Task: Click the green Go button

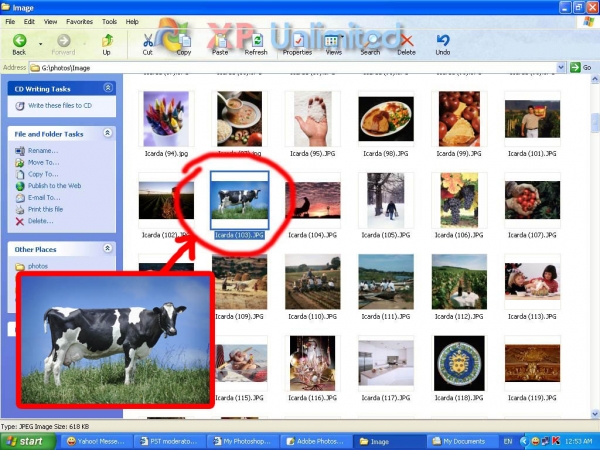Action: 581,68
